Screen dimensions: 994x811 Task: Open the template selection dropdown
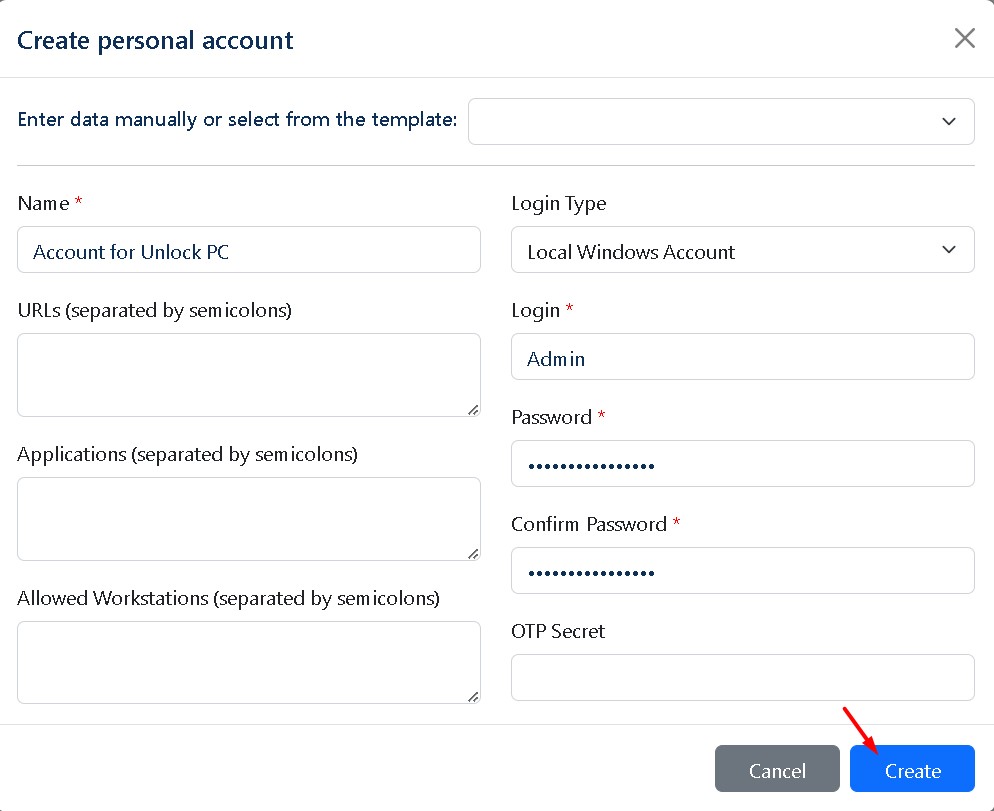coord(721,121)
